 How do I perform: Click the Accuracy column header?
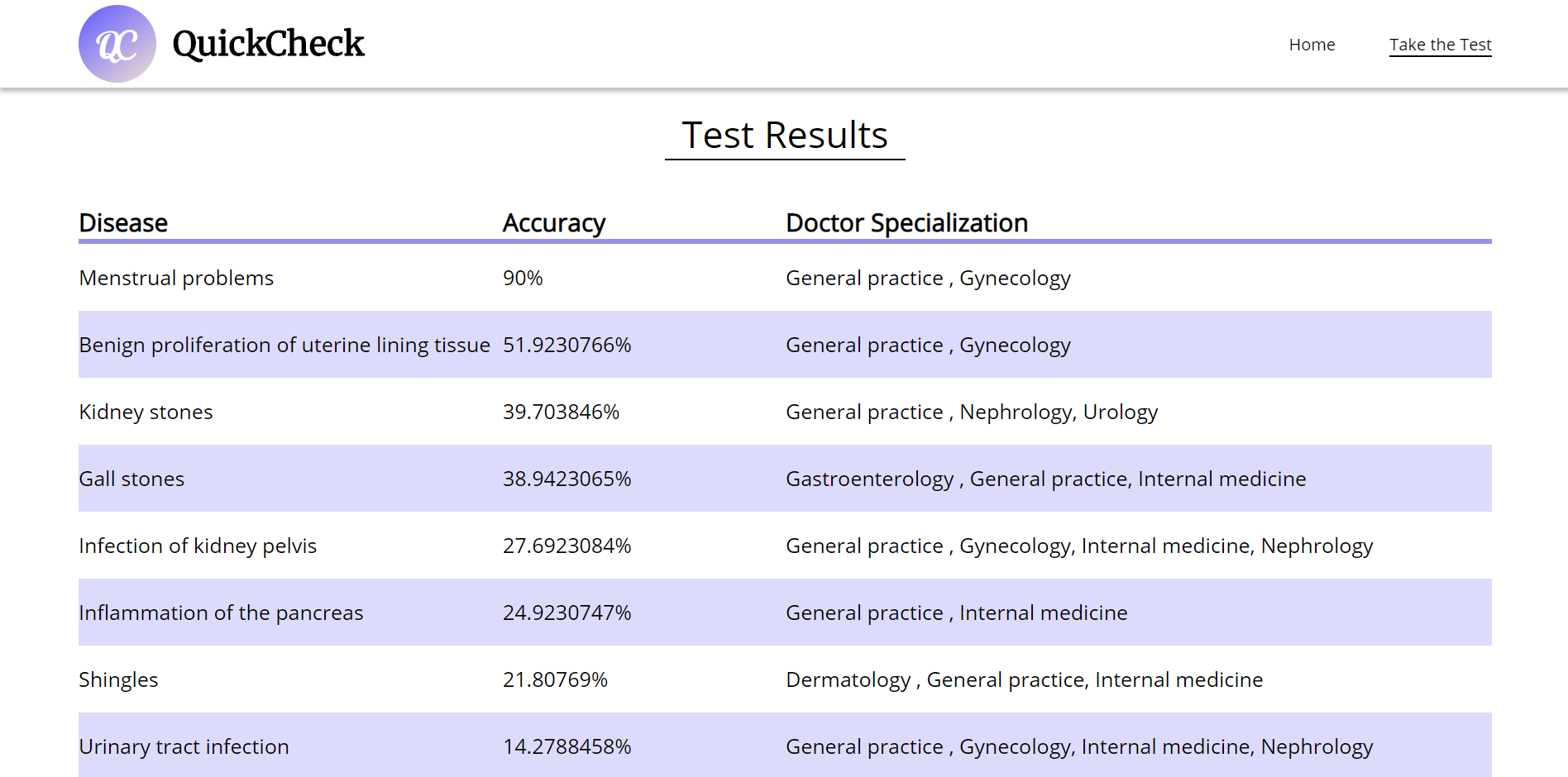(x=554, y=223)
